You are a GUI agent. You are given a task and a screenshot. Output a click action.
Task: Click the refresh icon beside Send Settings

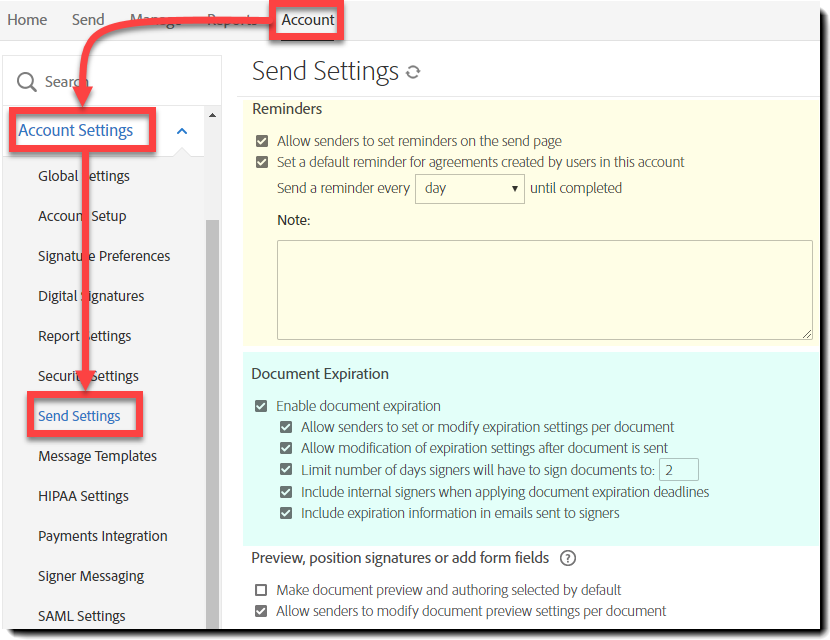click(413, 72)
